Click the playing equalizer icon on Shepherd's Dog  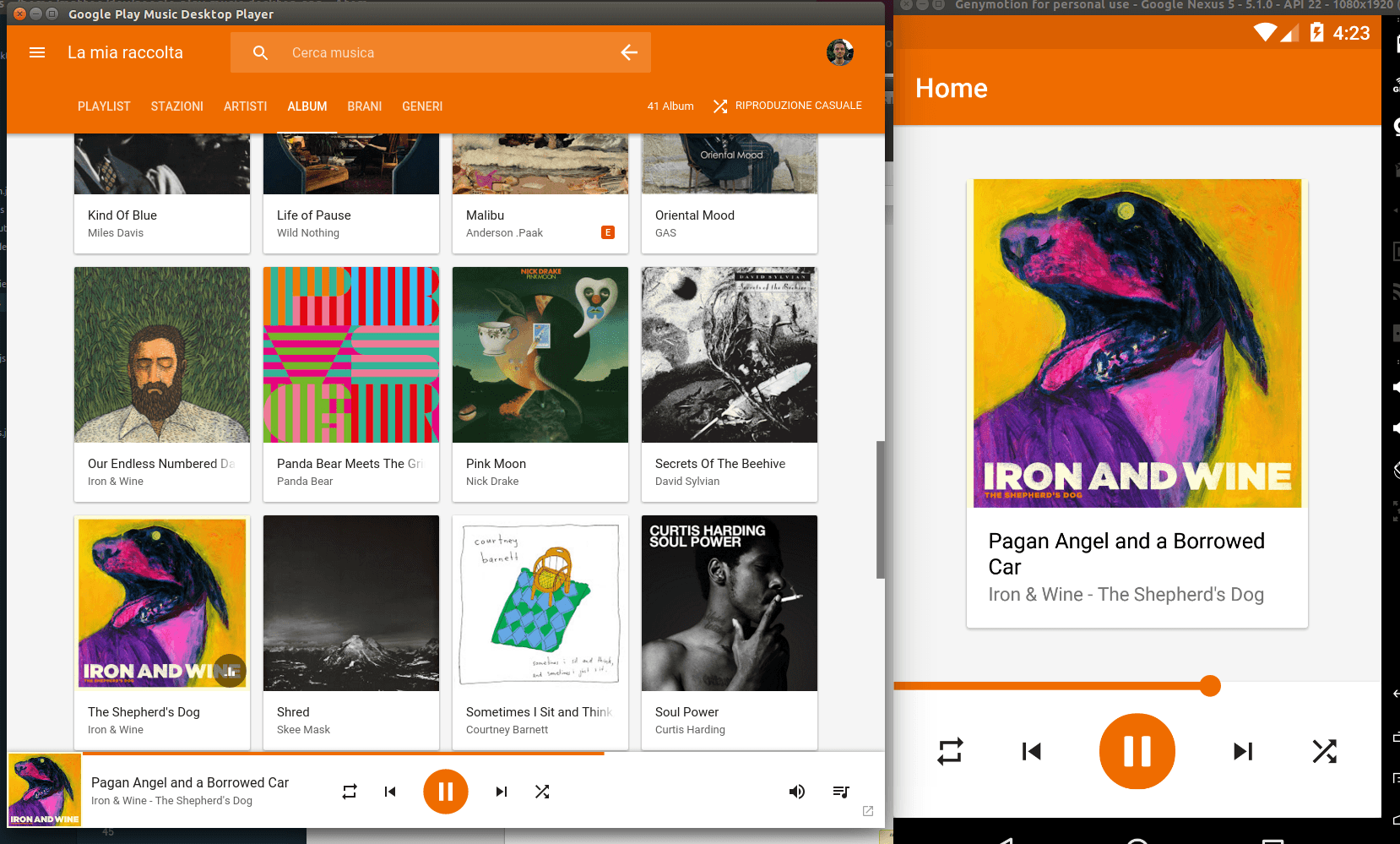click(230, 672)
